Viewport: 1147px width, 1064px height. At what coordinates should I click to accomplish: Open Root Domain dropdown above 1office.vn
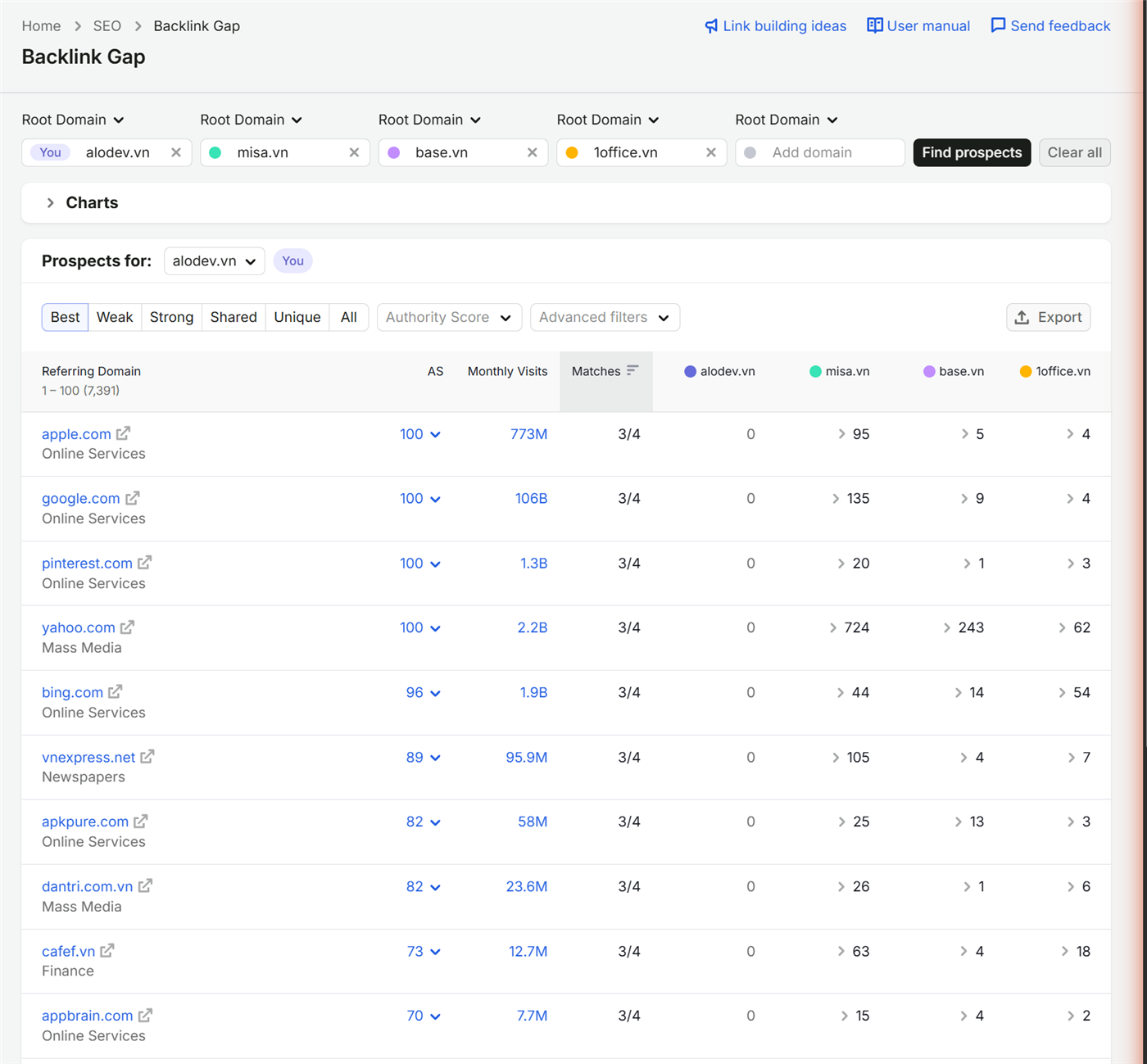[x=608, y=120]
